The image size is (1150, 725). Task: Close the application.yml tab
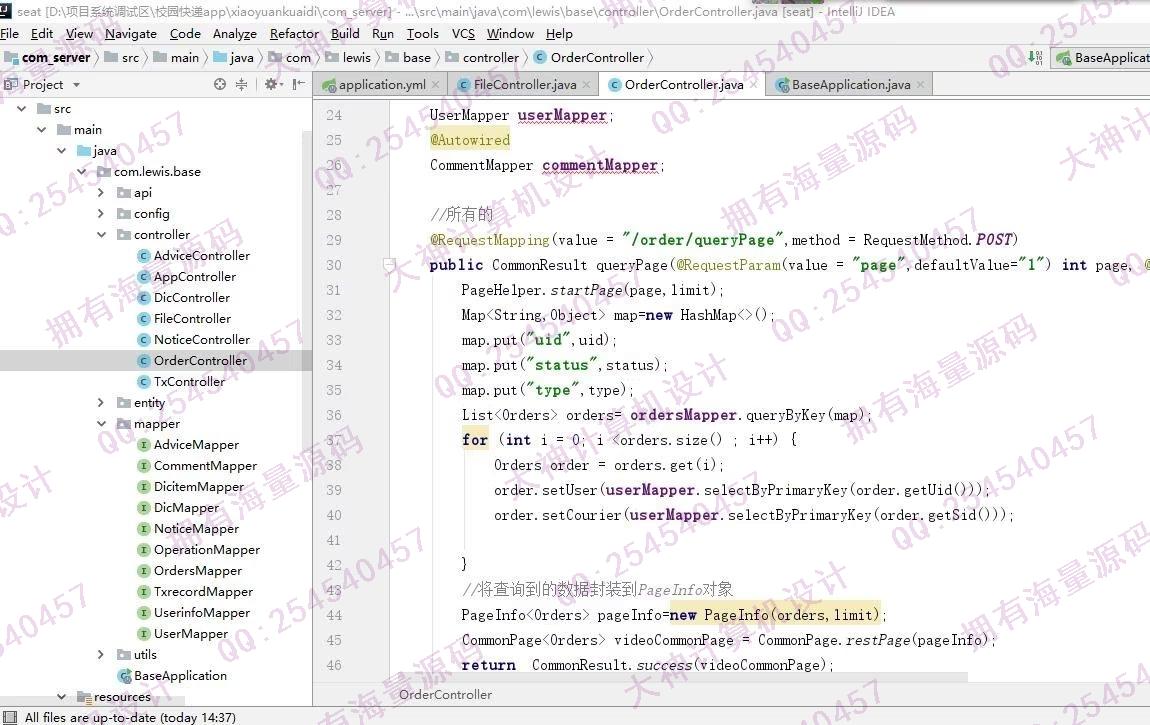coord(436,84)
